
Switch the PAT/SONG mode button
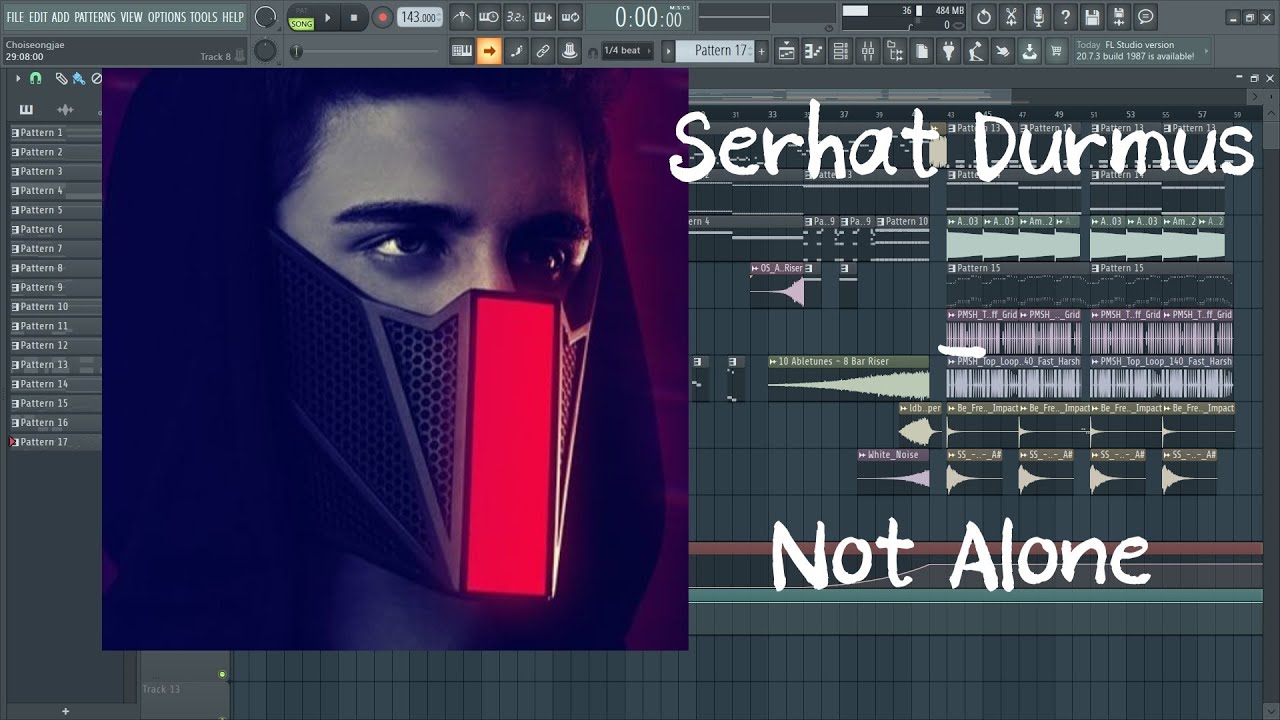300,17
